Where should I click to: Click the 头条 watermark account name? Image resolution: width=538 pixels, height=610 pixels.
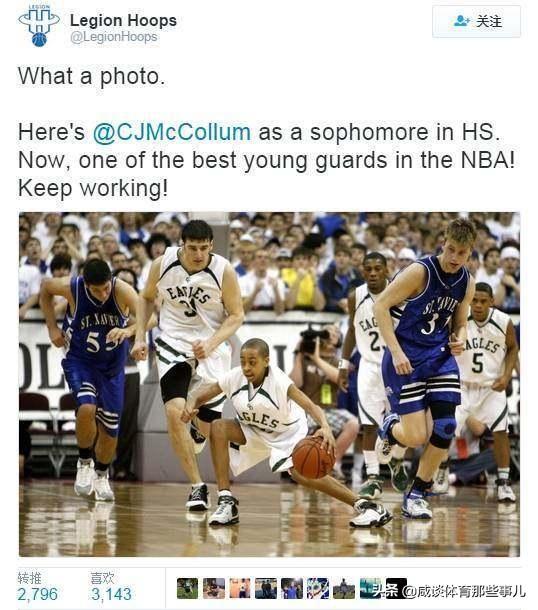[x=464, y=592]
